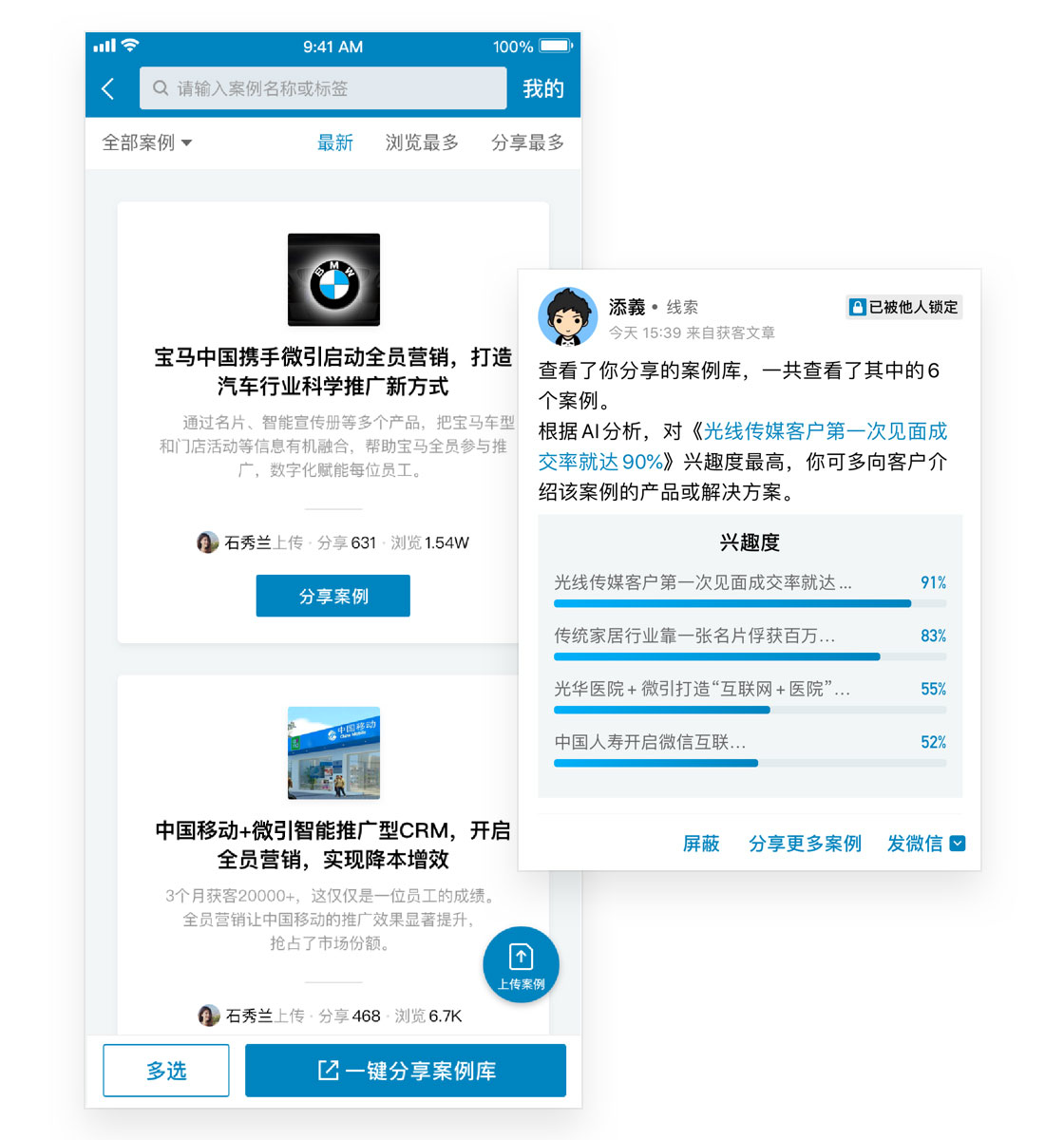Click the 浏览 6.7K count
1064x1140 pixels.
pyautogui.click(x=428, y=1016)
